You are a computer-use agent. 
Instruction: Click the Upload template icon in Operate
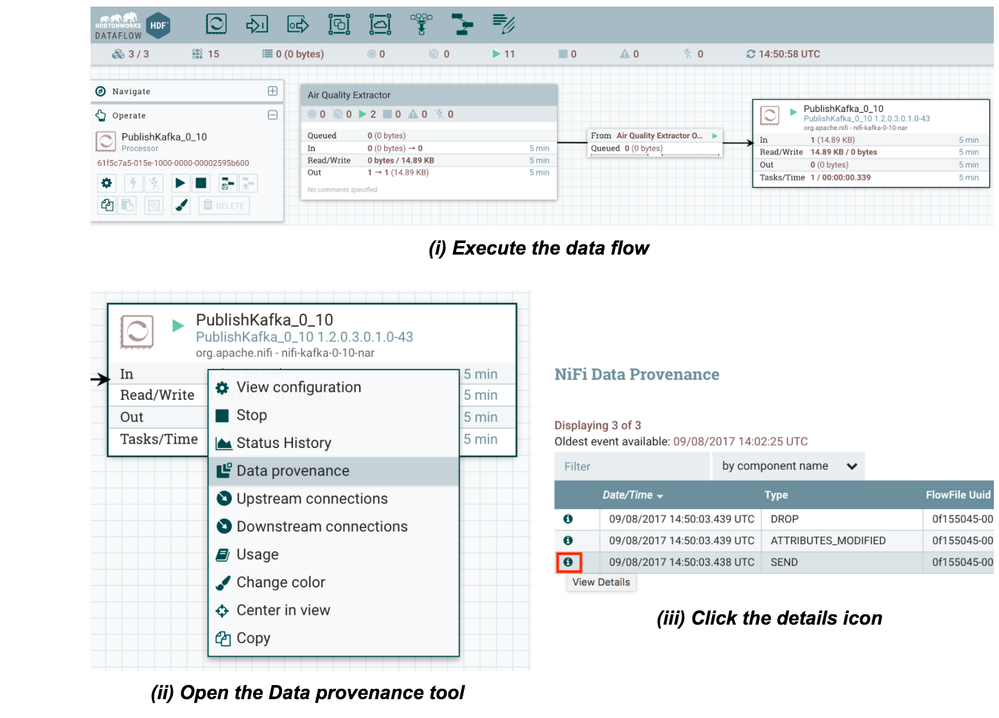(248, 183)
